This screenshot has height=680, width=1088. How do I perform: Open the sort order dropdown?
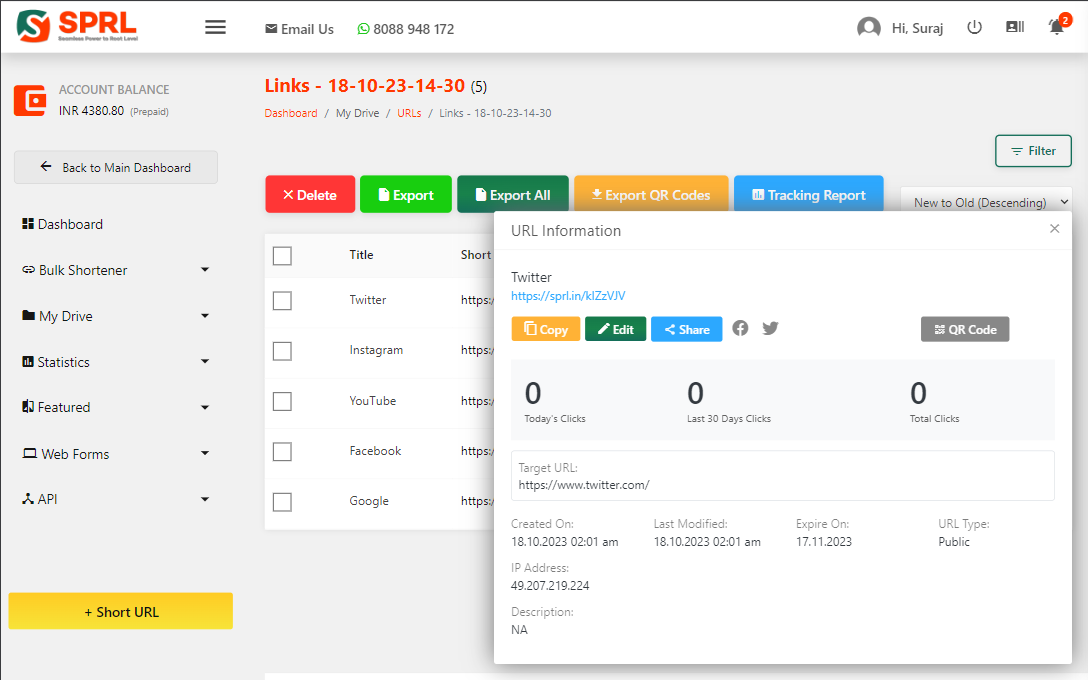985,202
